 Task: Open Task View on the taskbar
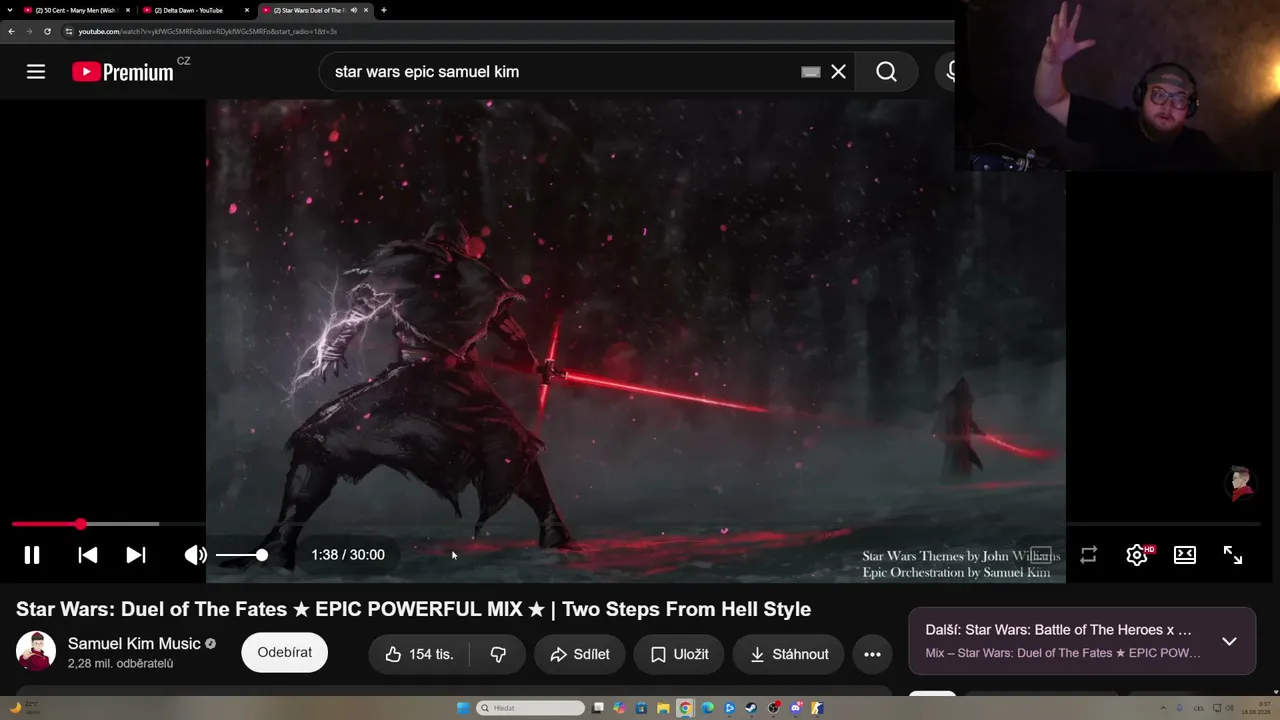tap(598, 708)
